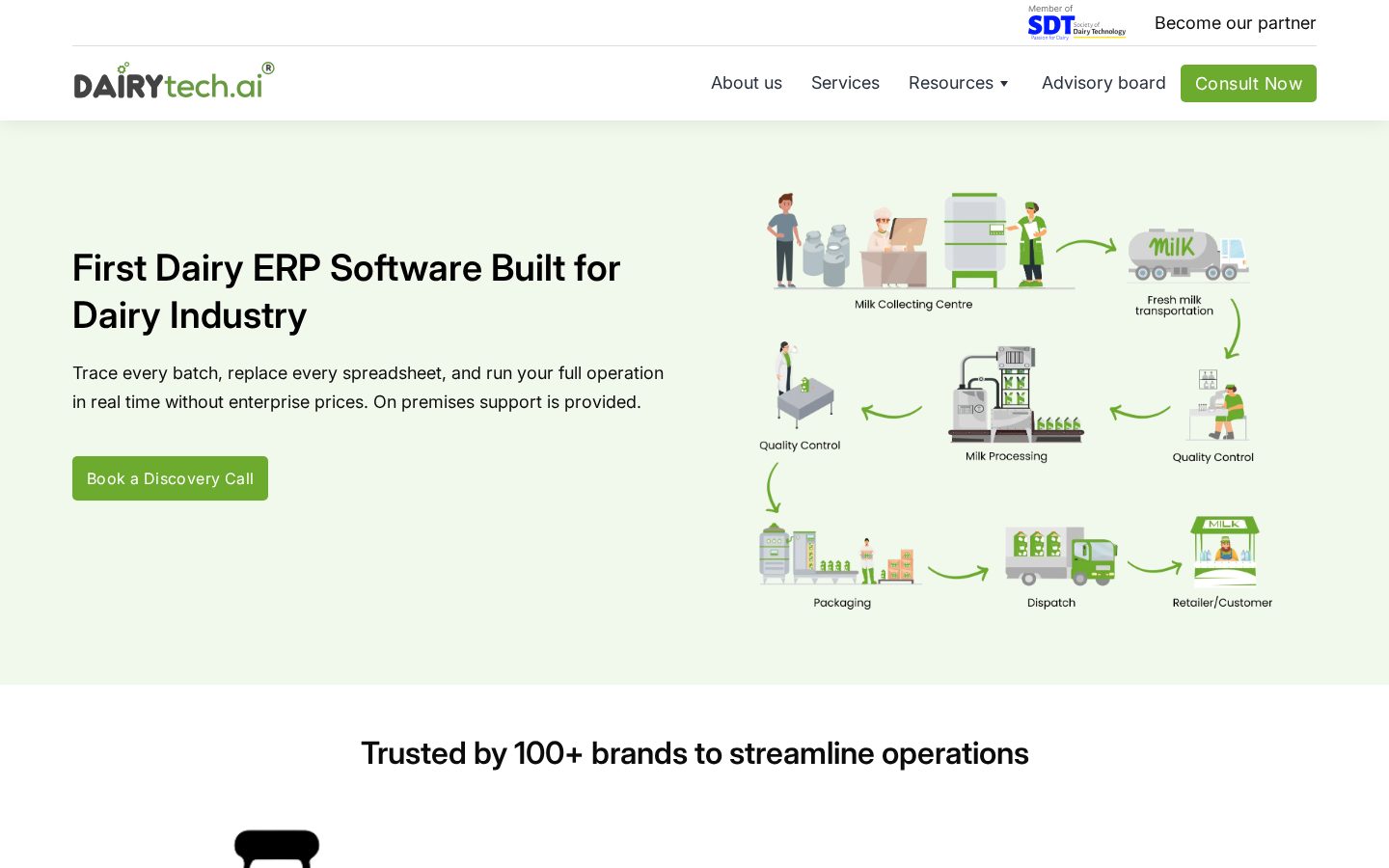Click the Milk Processing machine icon
The height and width of the screenshot is (868, 1389).
(x=1016, y=394)
